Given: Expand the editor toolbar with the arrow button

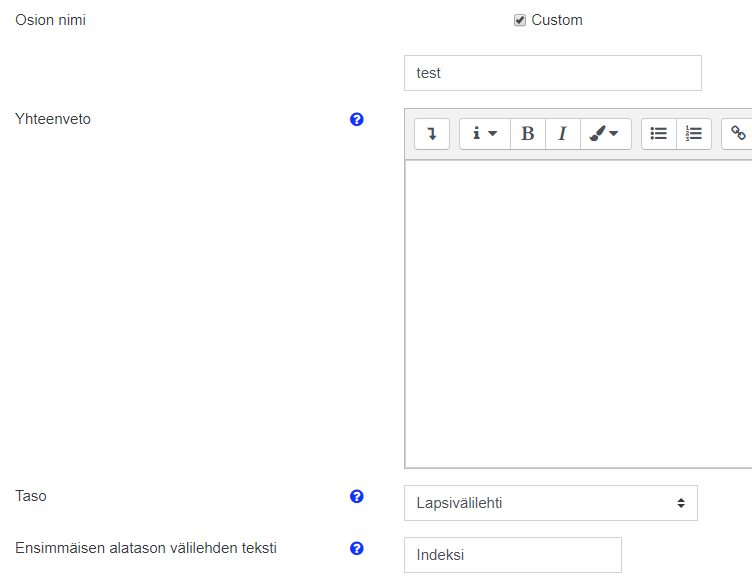Looking at the screenshot, I should (432, 134).
